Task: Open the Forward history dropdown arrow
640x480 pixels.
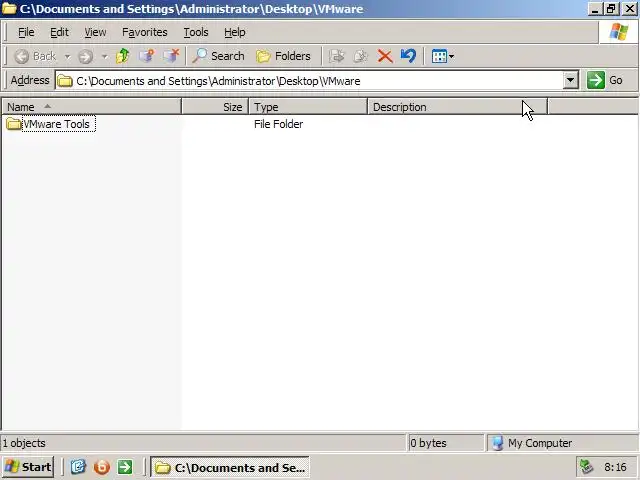Action: click(x=105, y=56)
